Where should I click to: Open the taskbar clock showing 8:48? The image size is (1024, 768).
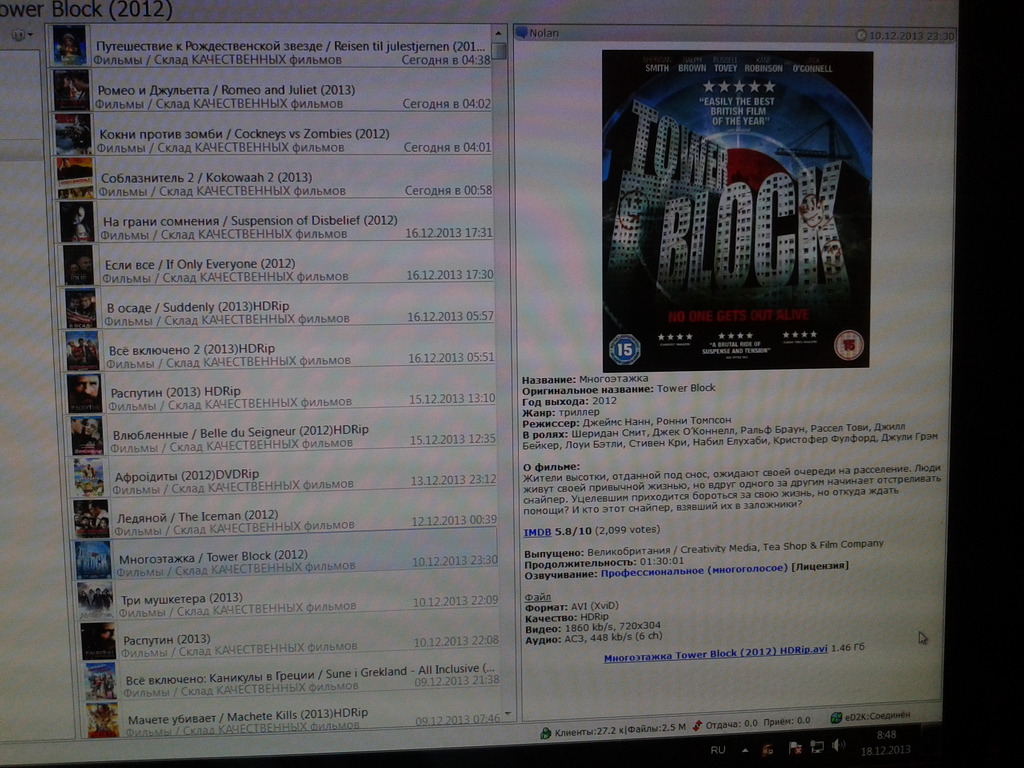coord(886,742)
